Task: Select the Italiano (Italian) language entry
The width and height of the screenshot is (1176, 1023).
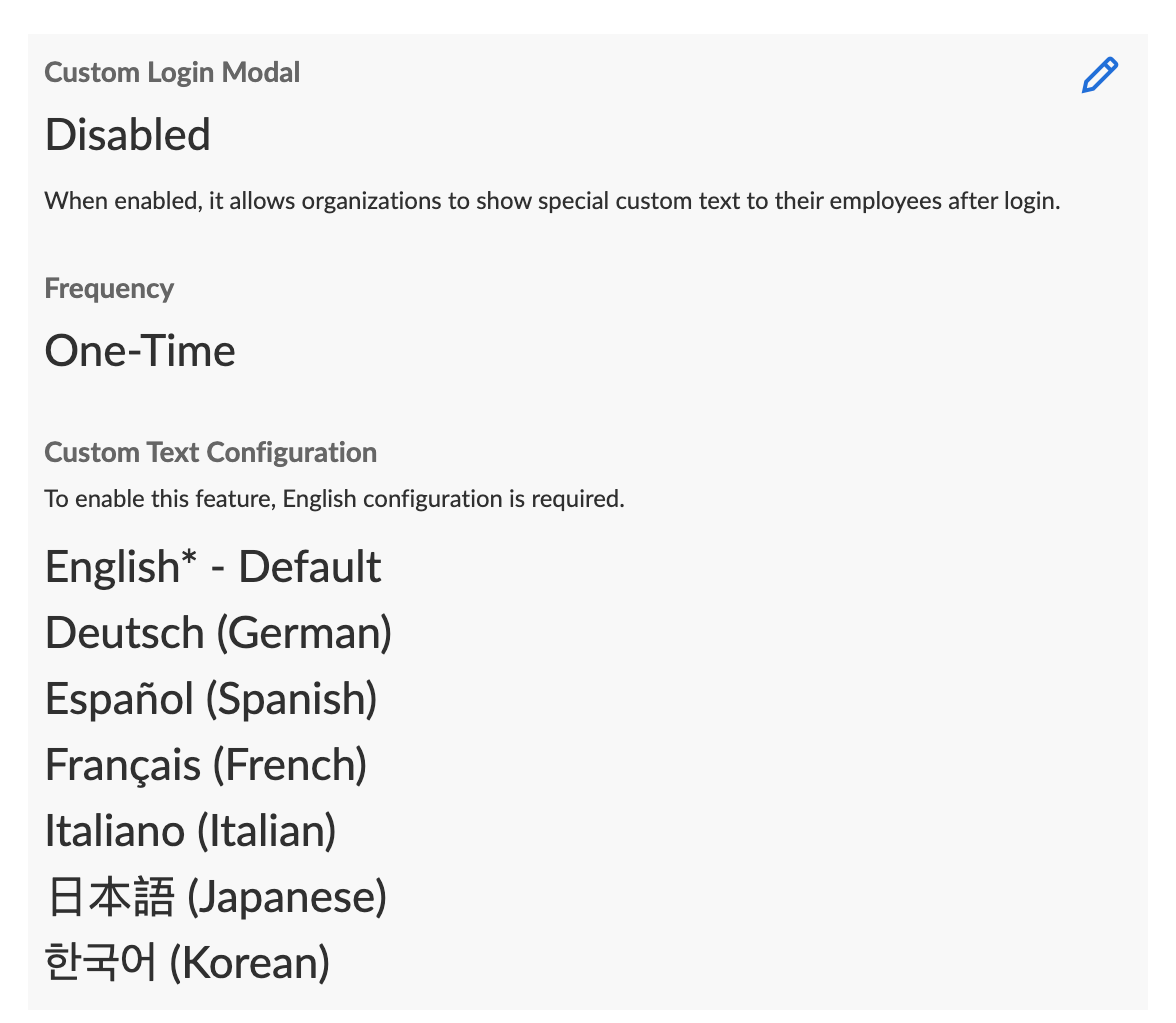Action: (190, 831)
